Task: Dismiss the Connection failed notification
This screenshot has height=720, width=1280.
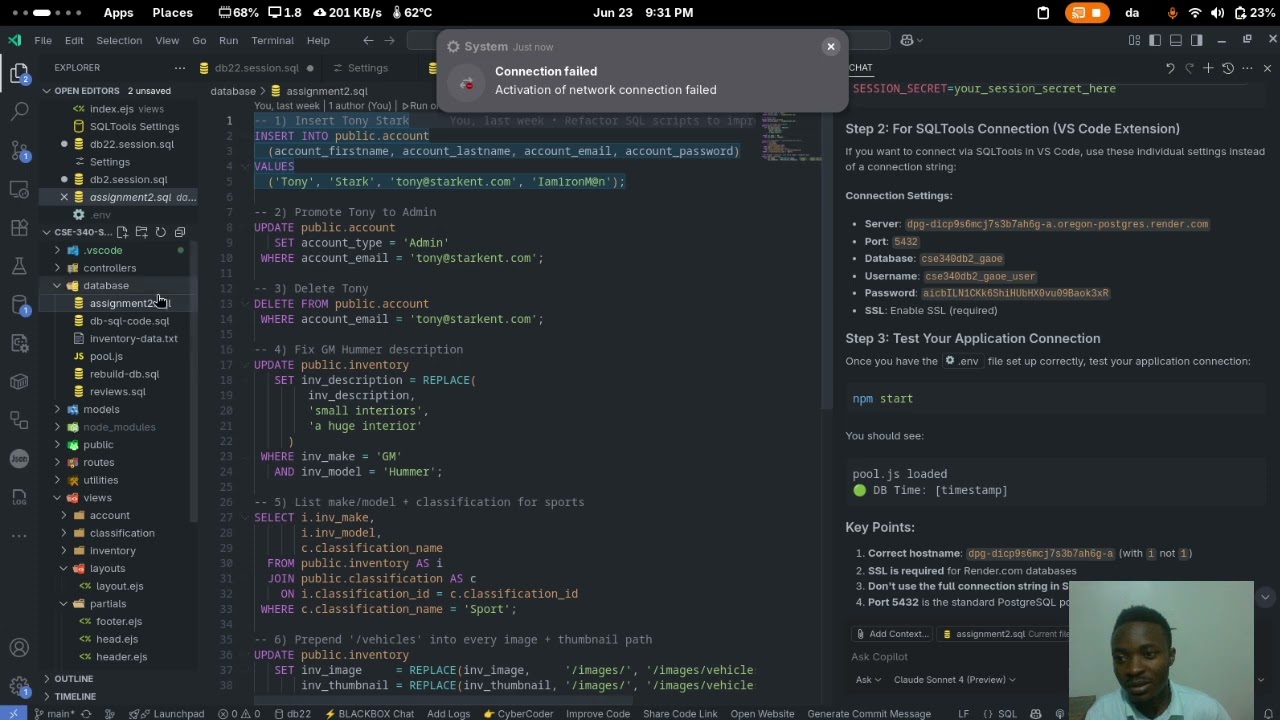Action: tap(830, 46)
